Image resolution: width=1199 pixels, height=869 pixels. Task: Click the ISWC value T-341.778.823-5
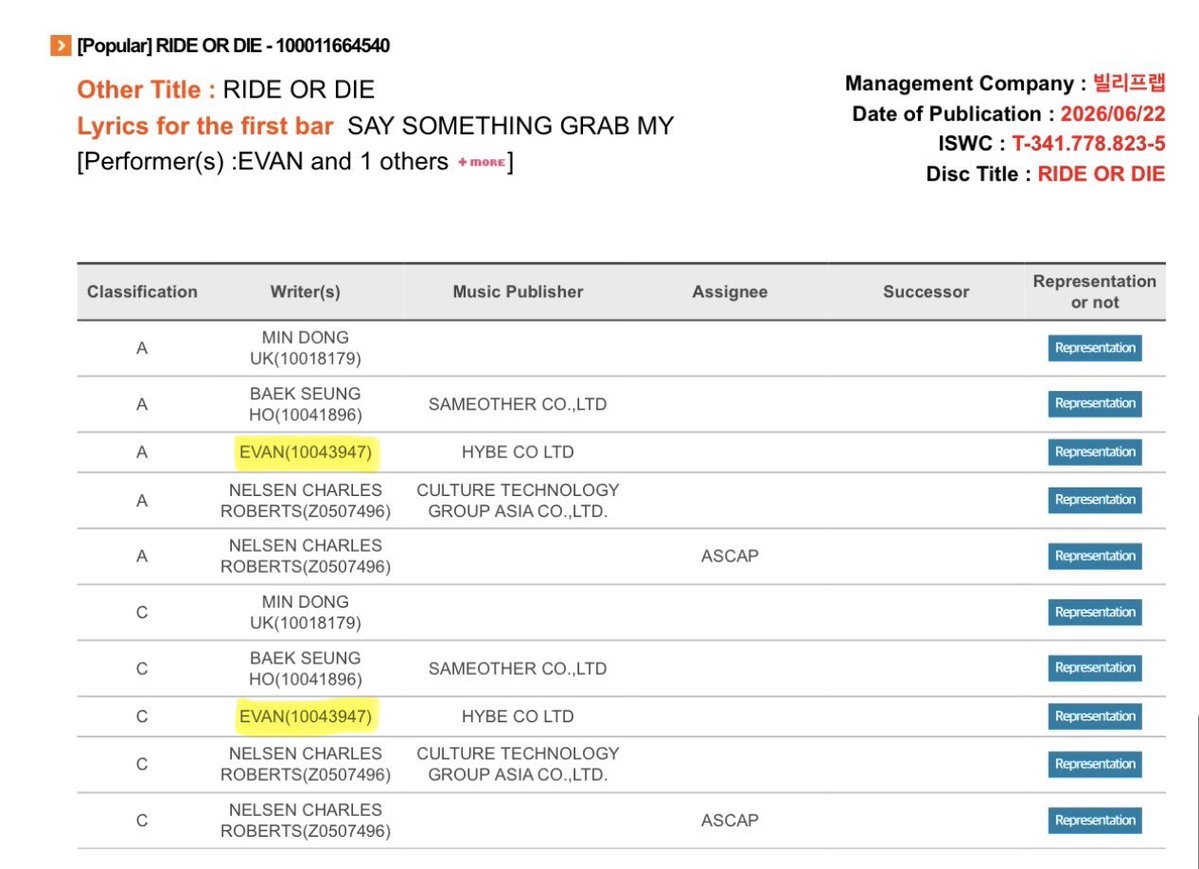pos(1088,143)
